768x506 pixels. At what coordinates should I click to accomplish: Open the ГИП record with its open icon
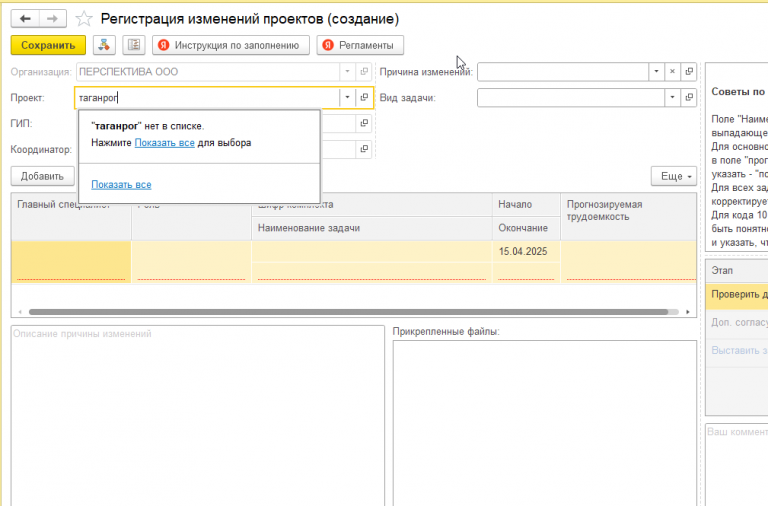(x=364, y=123)
